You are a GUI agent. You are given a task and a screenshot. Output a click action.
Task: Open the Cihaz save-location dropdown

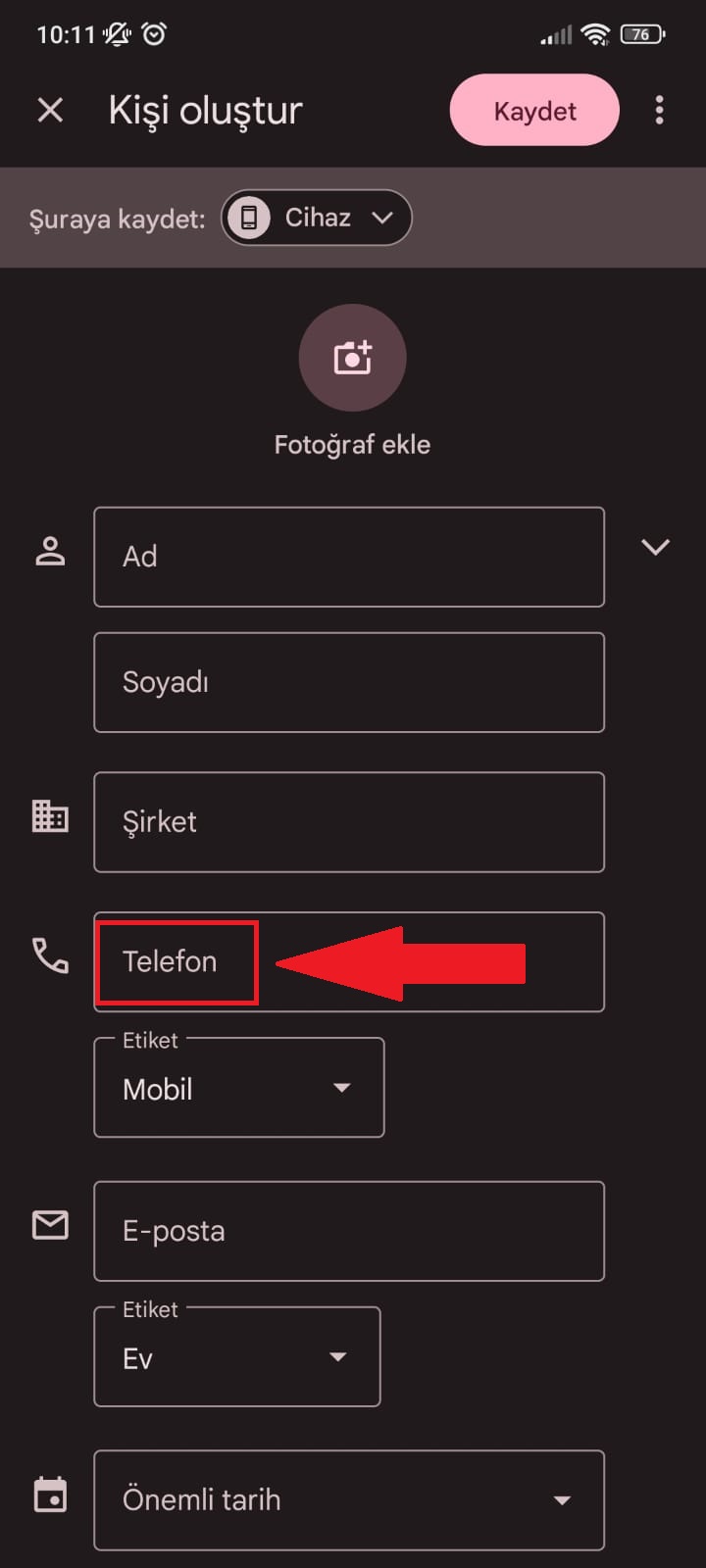coord(316,218)
